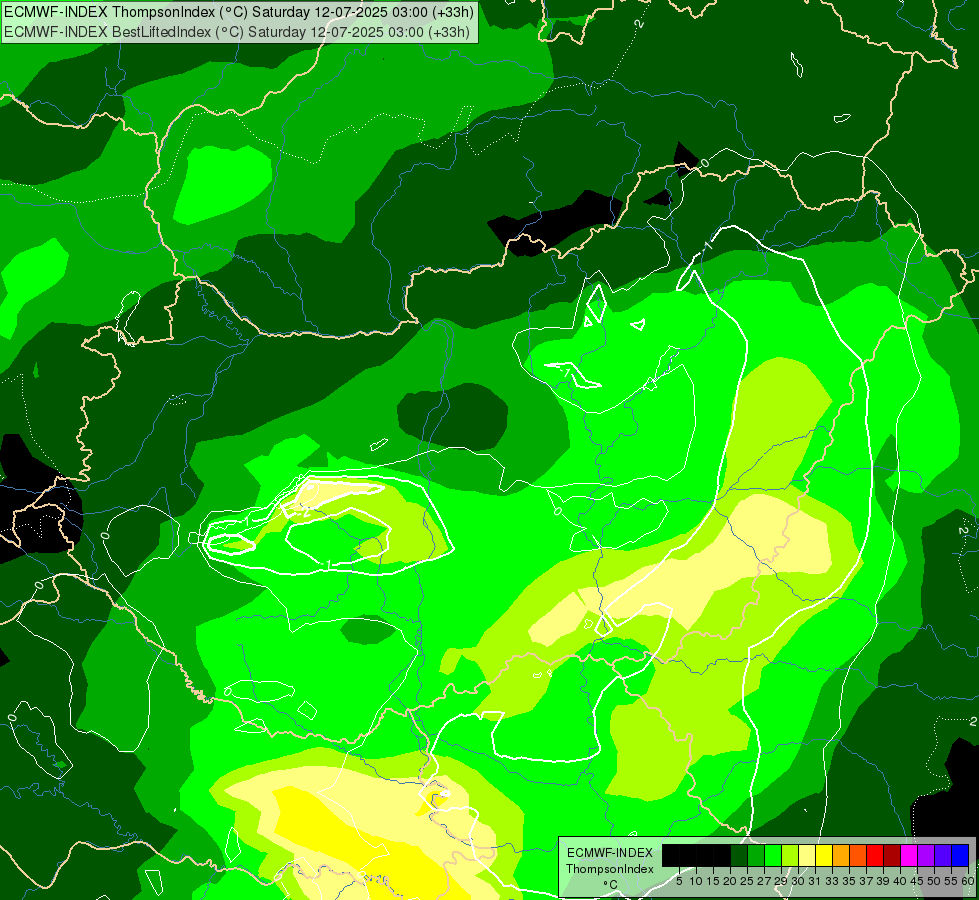The width and height of the screenshot is (979, 900).
Task: Select the orange-red legend swatch (35–37)
Action: click(x=858, y=855)
